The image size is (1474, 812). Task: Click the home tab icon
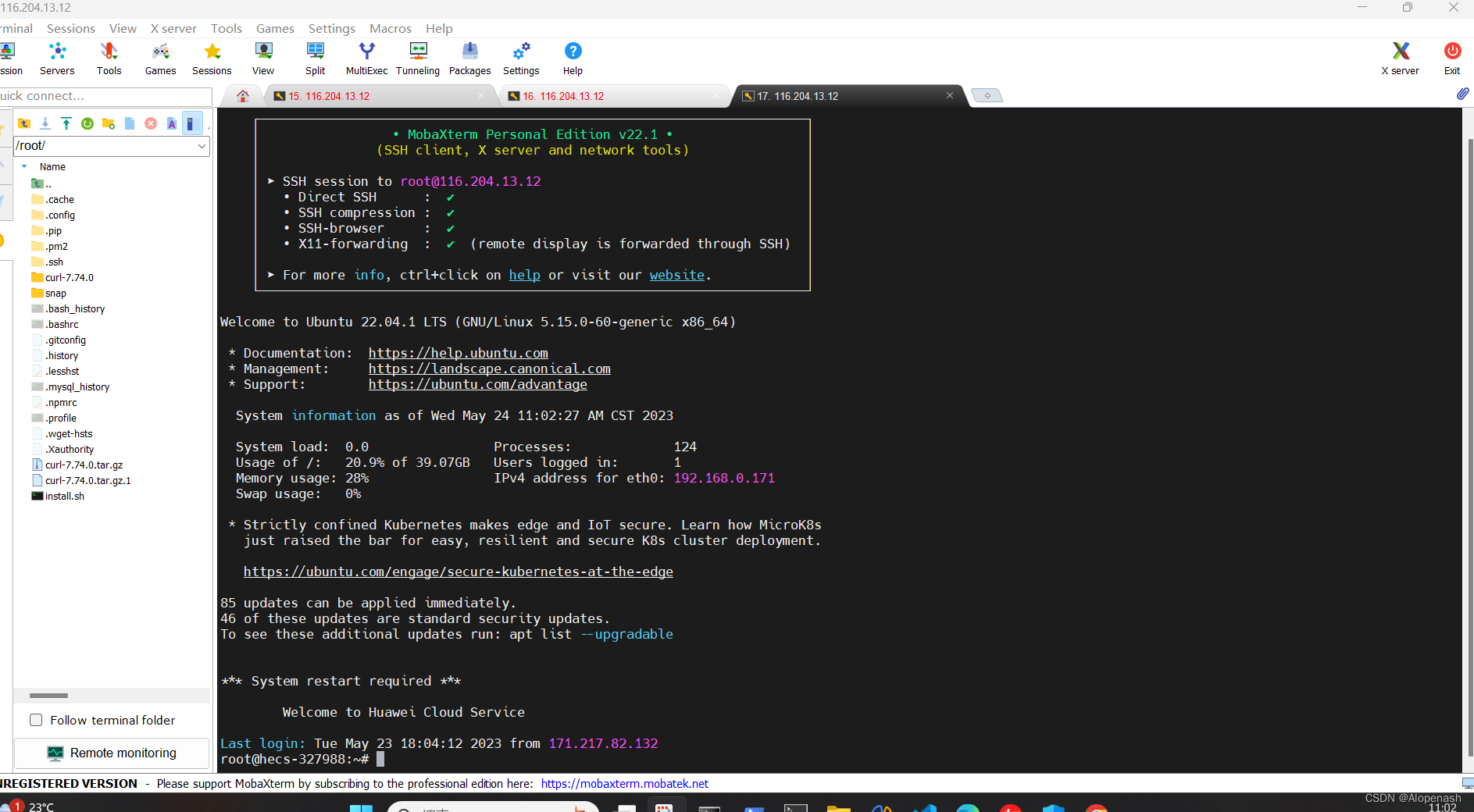243,96
